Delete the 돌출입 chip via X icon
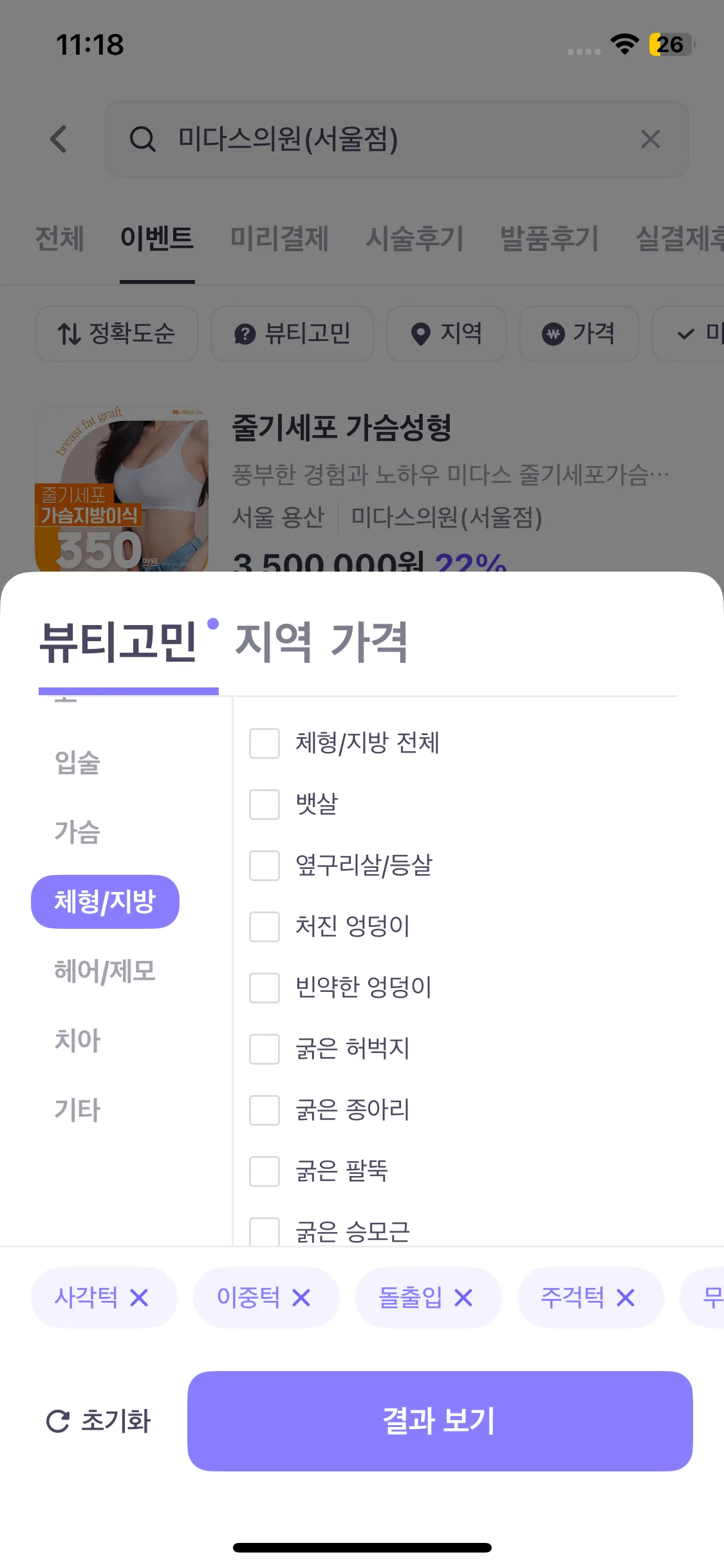Viewport: 724px width, 1568px height. (463, 1298)
